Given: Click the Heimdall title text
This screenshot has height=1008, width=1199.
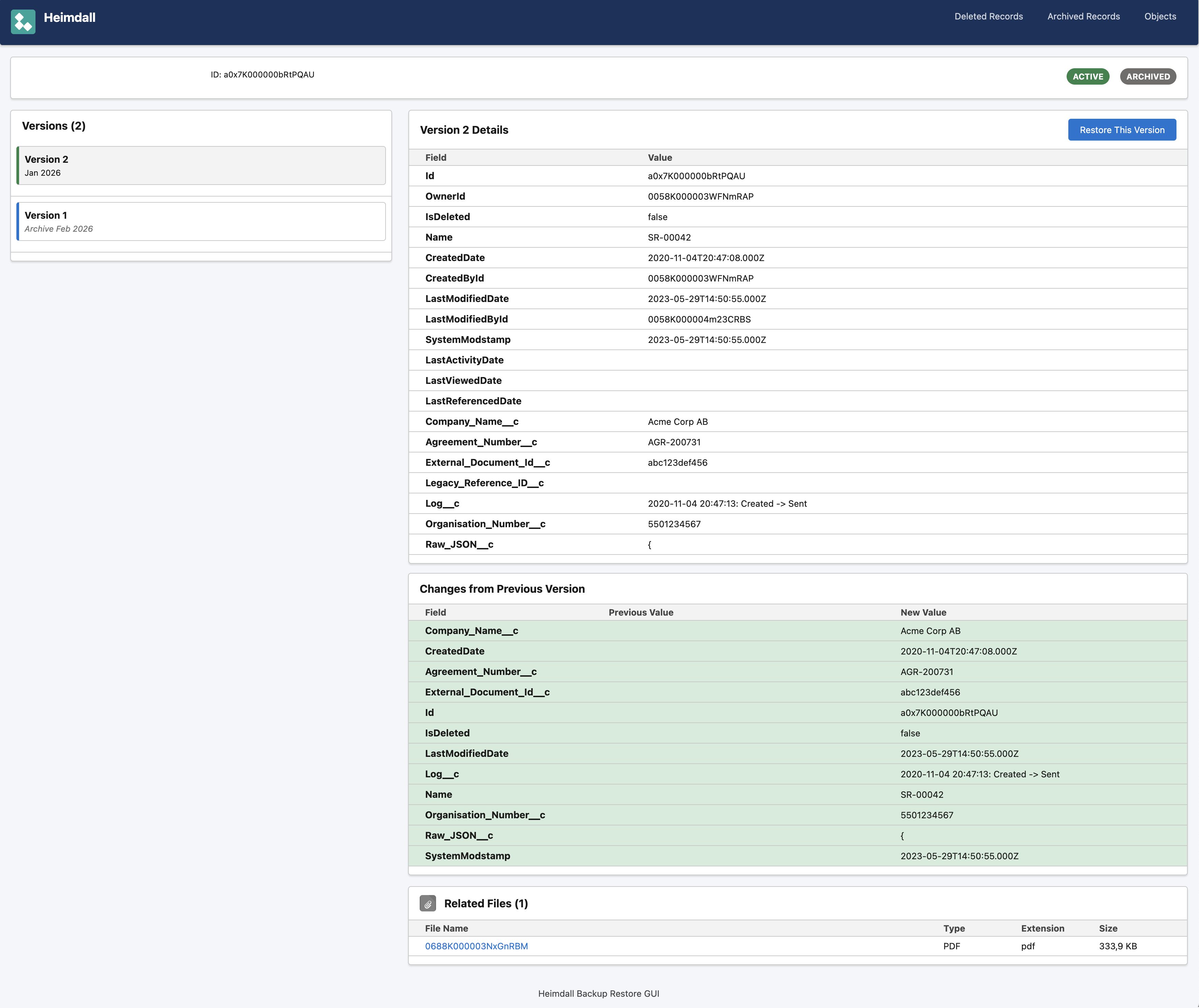Looking at the screenshot, I should (70, 18).
